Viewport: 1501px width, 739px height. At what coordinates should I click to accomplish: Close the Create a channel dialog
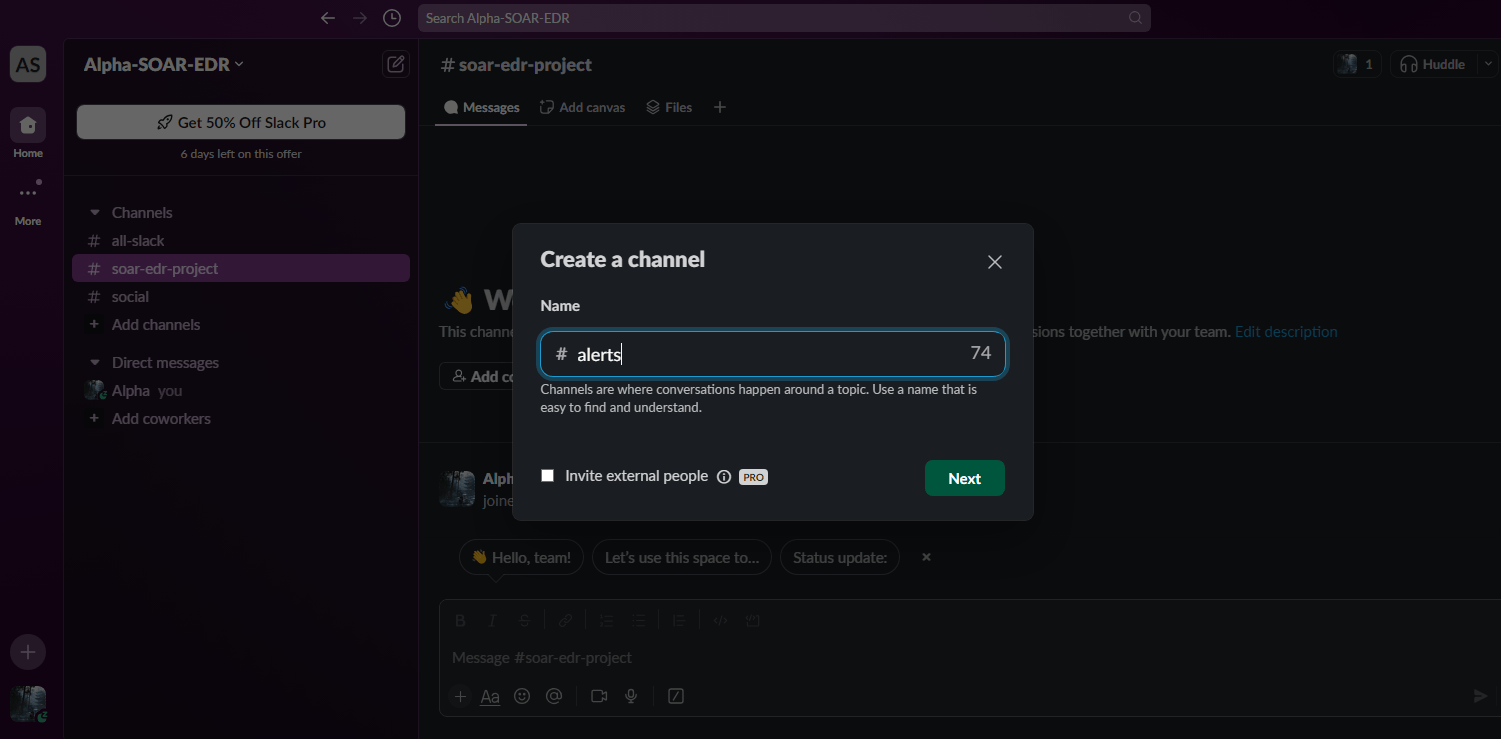click(994, 262)
